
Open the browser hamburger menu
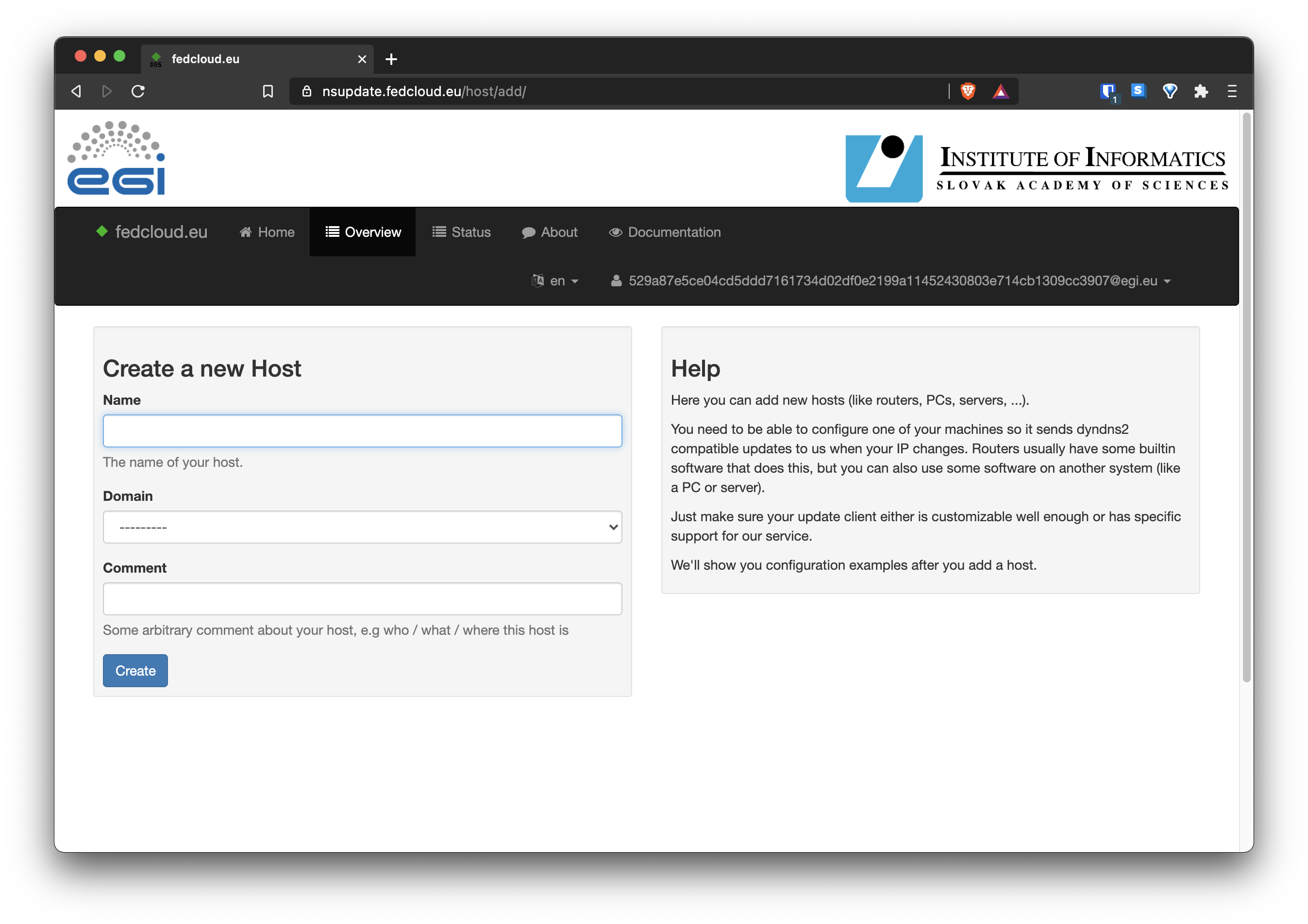pos(1232,91)
